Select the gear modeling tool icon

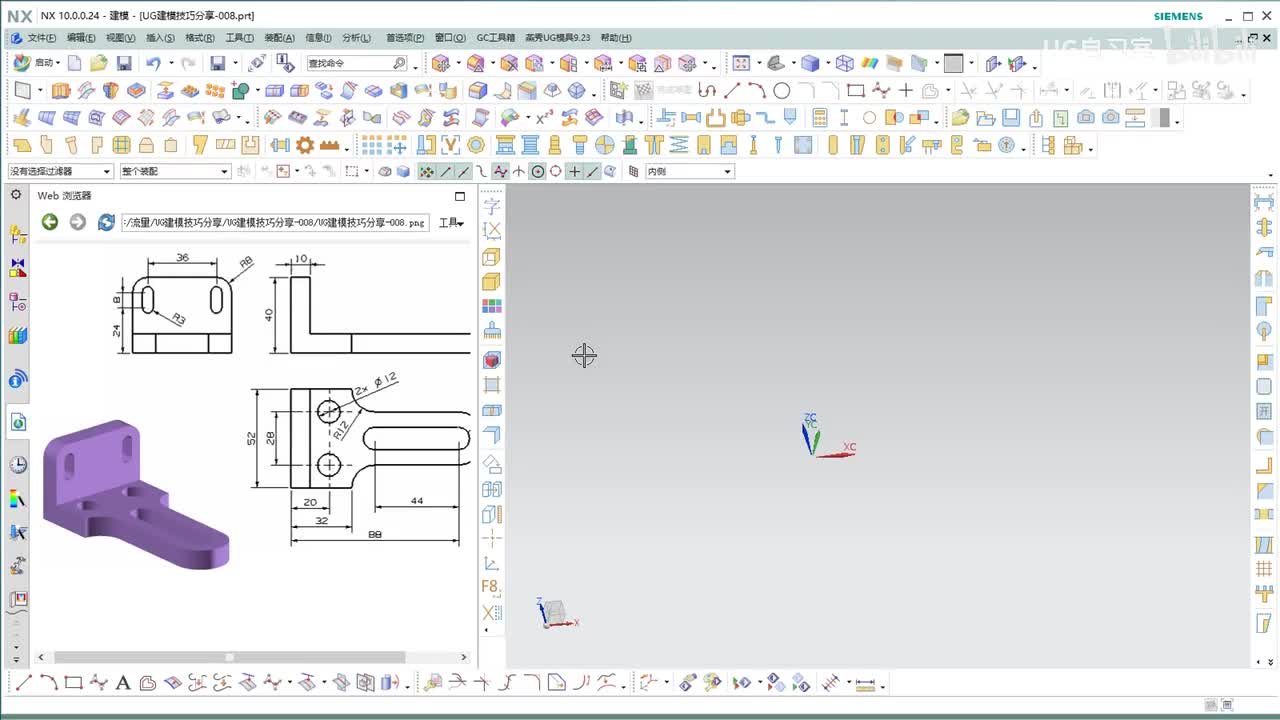coord(305,145)
